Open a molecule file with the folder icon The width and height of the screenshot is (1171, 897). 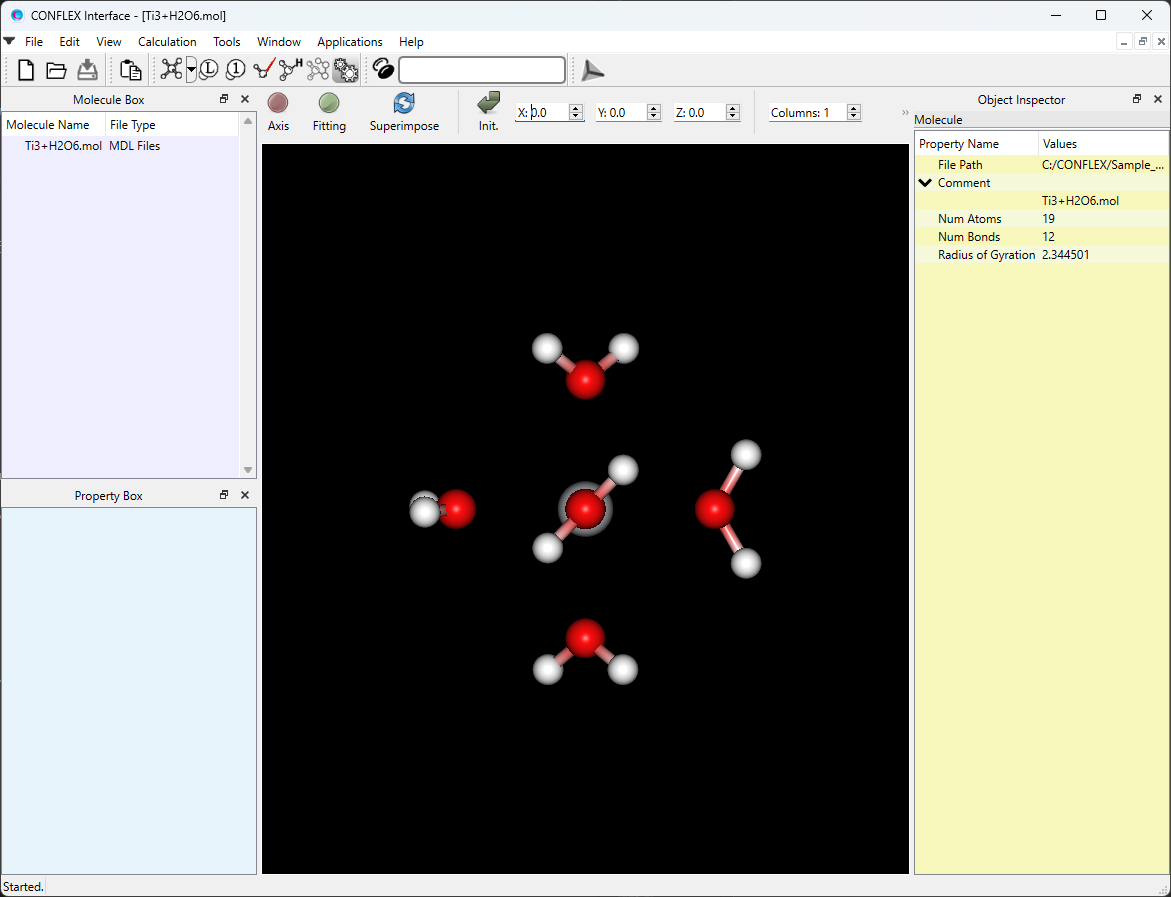tap(56, 70)
